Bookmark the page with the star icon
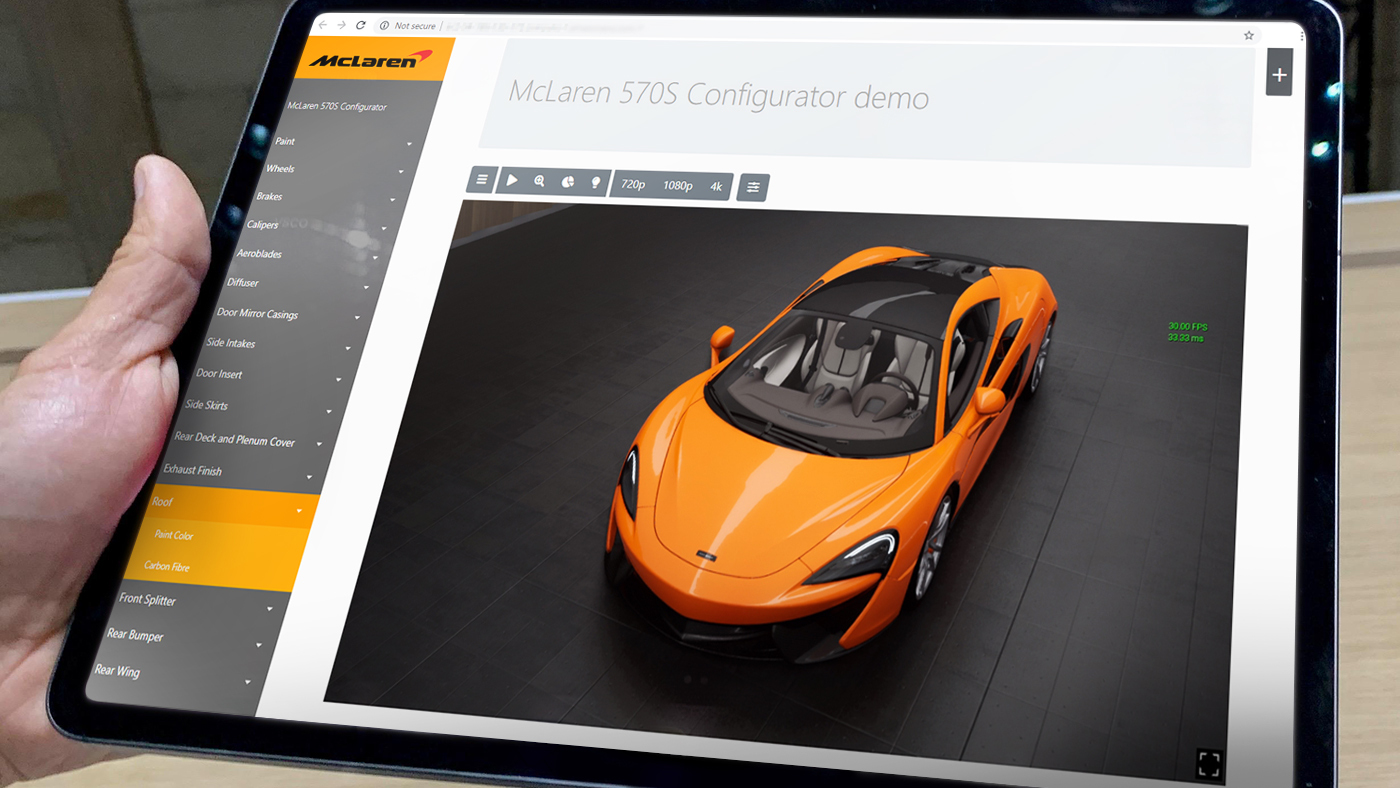Screen dimensions: 1400x788 pos(1249,35)
